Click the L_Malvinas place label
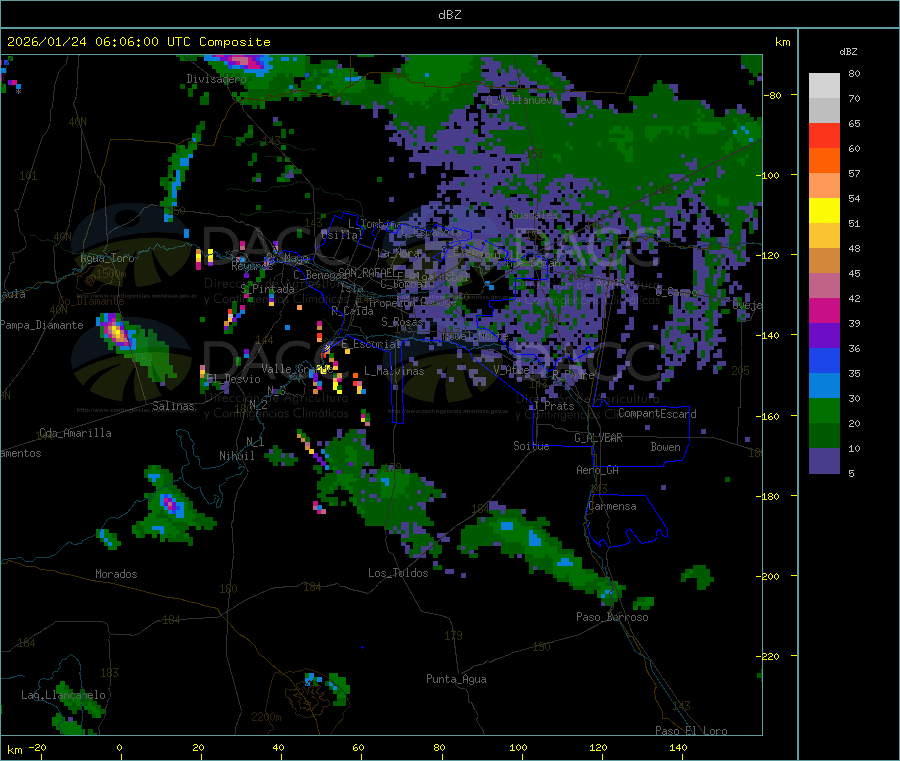The height and width of the screenshot is (761, 900). pos(394,371)
